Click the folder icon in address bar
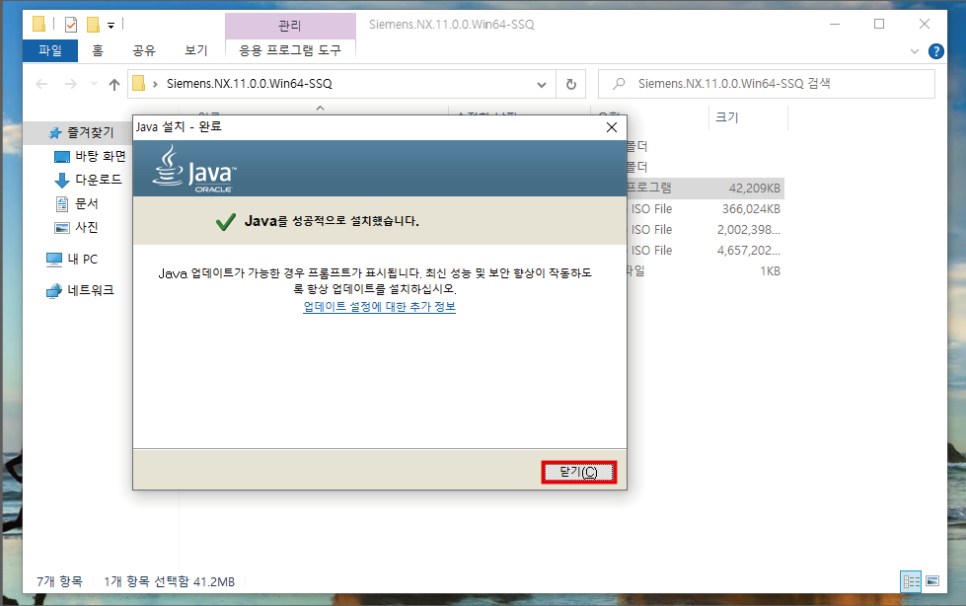The height and width of the screenshot is (606, 966). click(x=139, y=83)
